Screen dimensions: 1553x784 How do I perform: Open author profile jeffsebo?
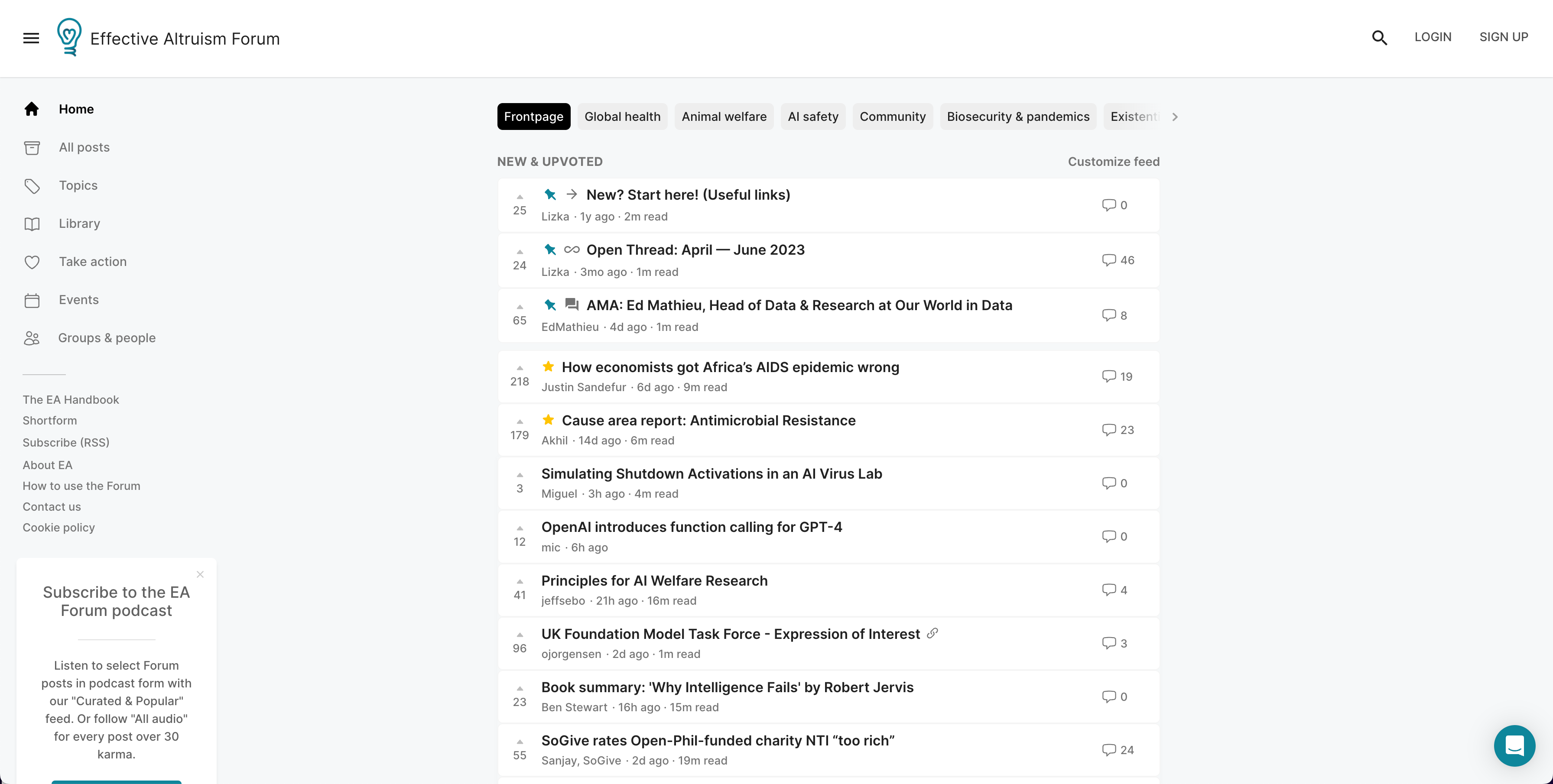point(563,600)
